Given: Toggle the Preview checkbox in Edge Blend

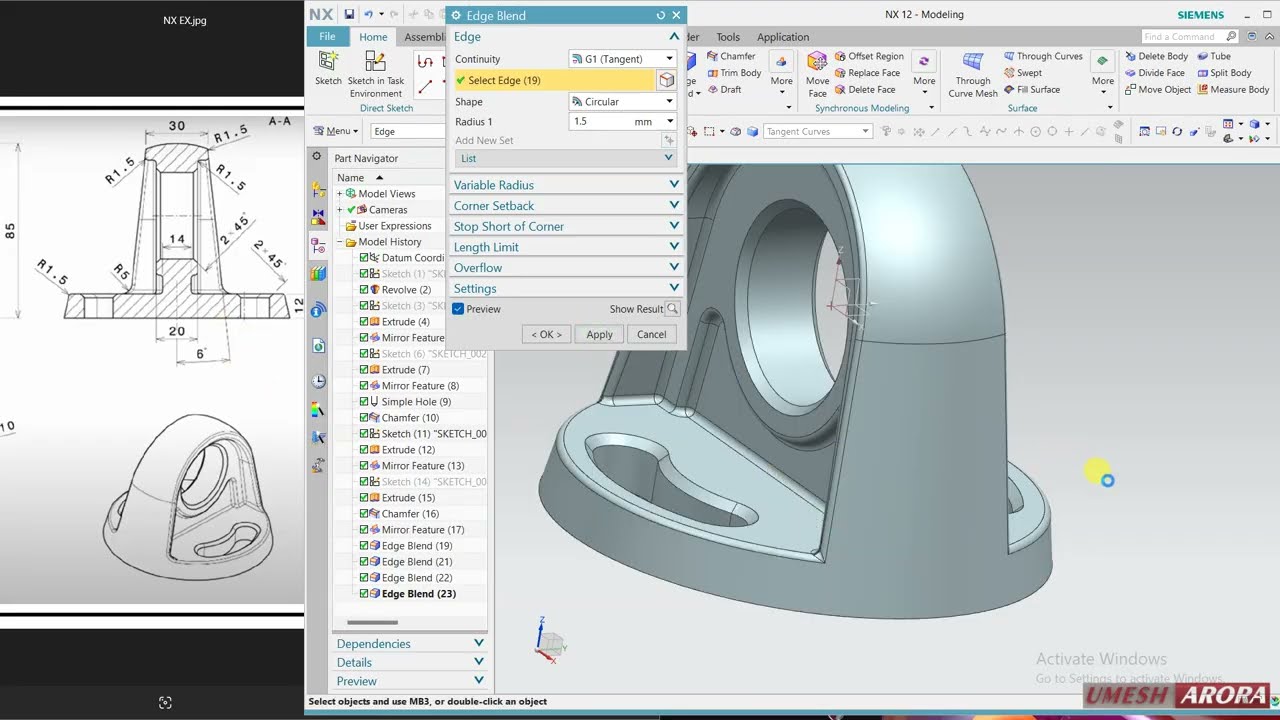Looking at the screenshot, I should click(x=458, y=309).
